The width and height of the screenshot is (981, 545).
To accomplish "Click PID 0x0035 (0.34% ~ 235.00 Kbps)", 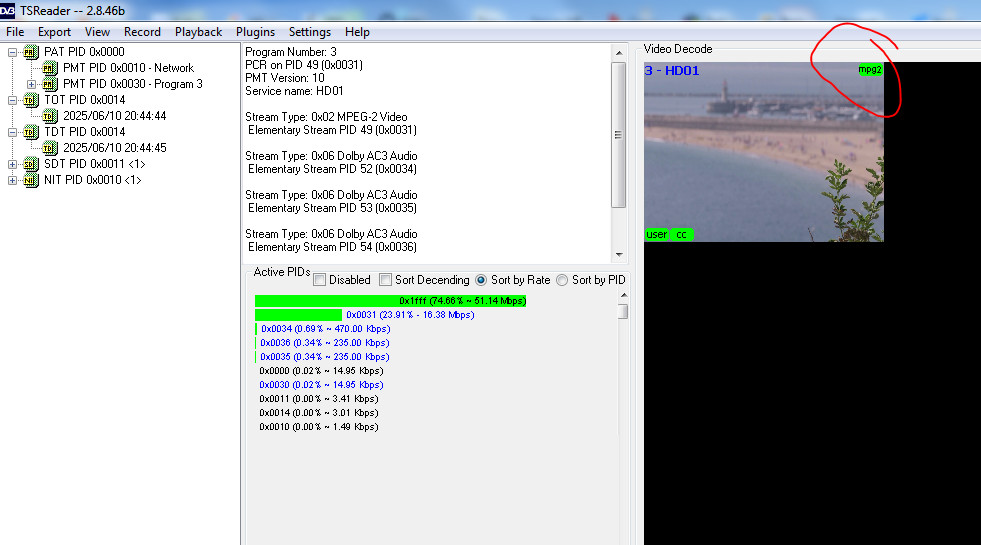I will 325,357.
